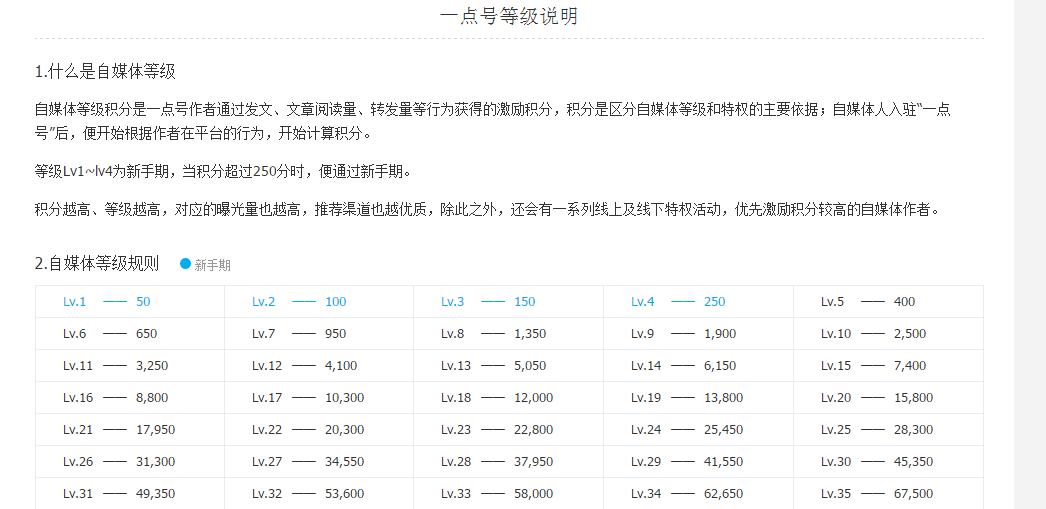Click the Lv.8 1,350 table cell
1046x509 pixels.
point(508,334)
